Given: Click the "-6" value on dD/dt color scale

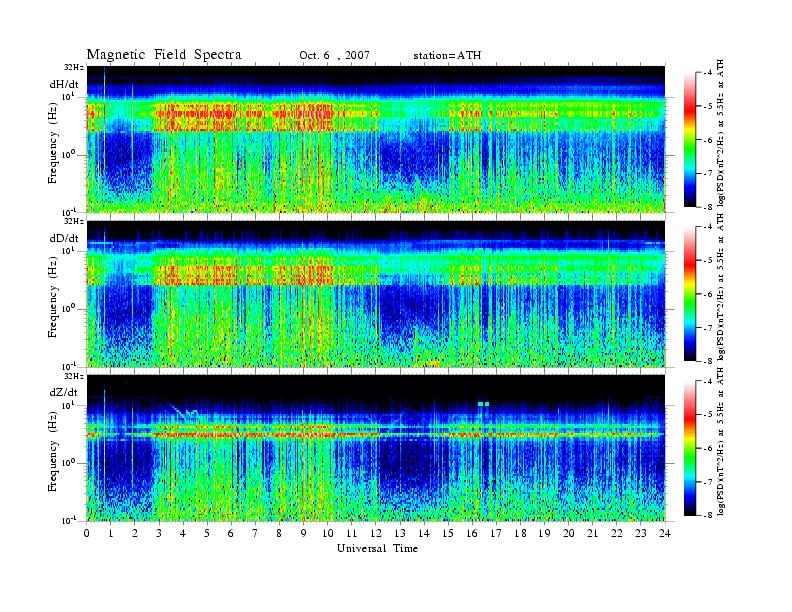Looking at the screenshot, I should pos(709,294).
